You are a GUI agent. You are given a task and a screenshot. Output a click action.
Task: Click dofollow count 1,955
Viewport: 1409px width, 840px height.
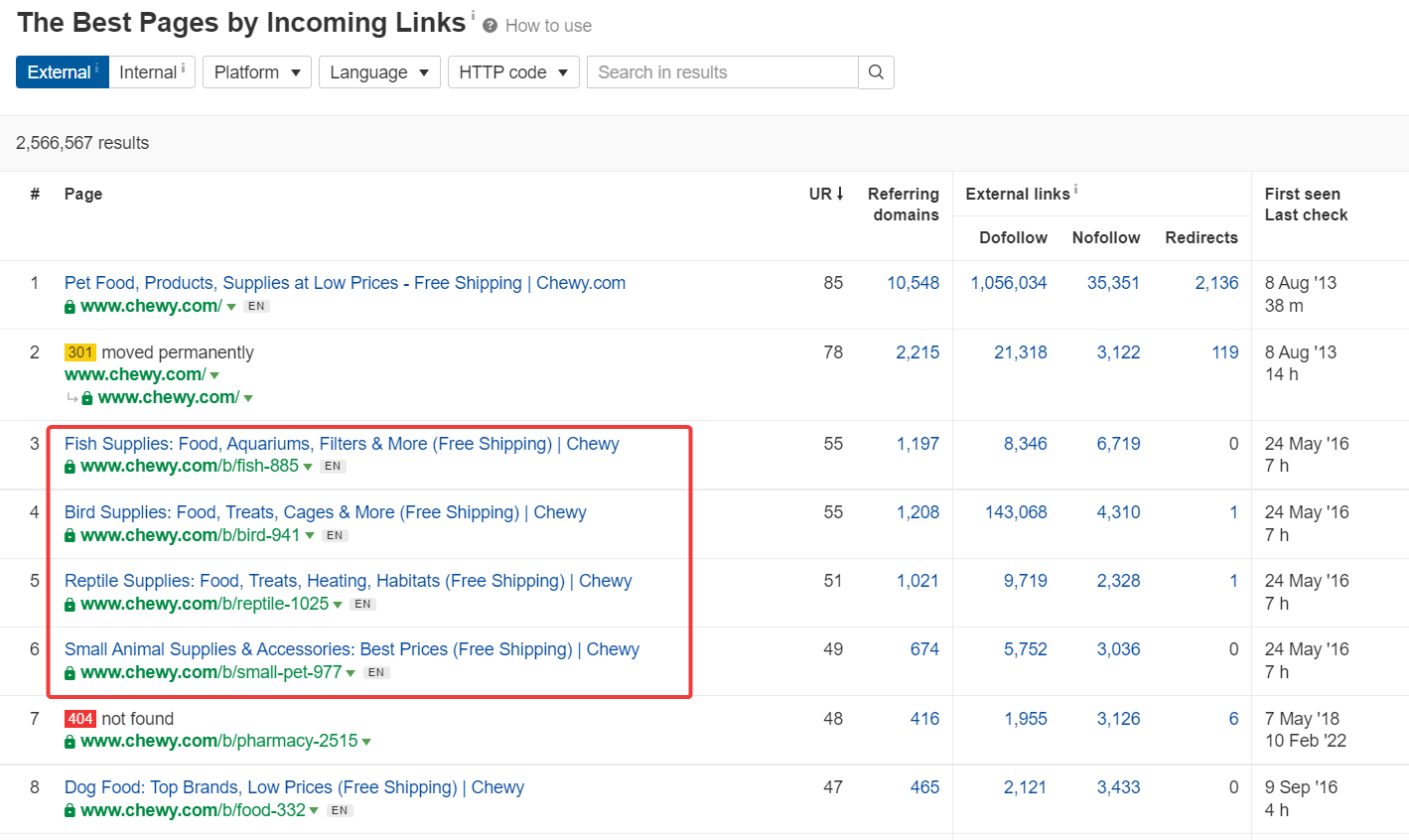pyautogui.click(x=1025, y=719)
